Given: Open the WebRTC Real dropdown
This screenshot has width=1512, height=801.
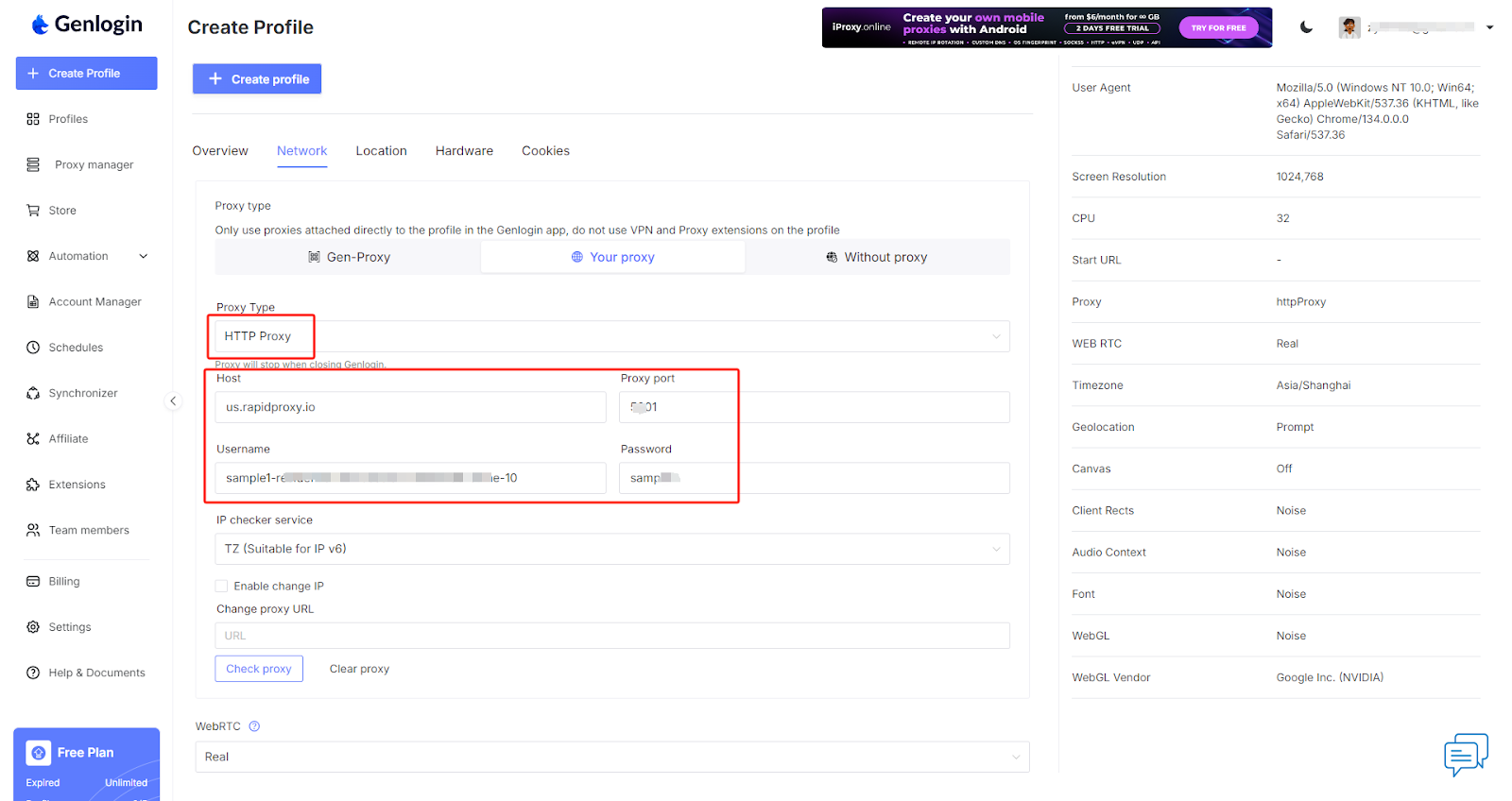Looking at the screenshot, I should [611, 757].
